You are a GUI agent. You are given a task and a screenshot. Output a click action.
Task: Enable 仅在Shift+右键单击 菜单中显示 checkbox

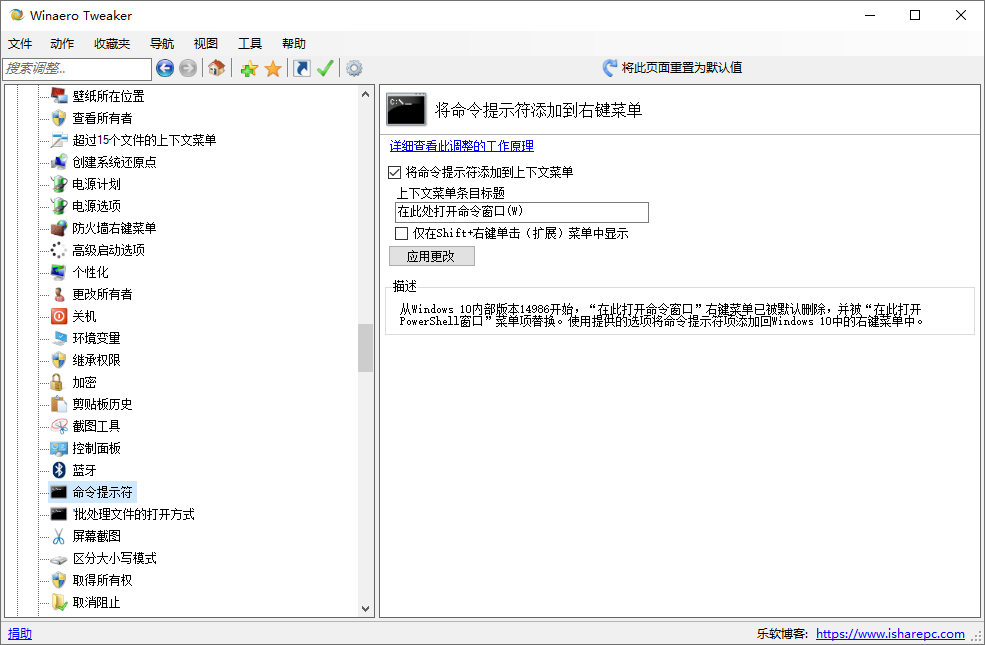[x=402, y=233]
